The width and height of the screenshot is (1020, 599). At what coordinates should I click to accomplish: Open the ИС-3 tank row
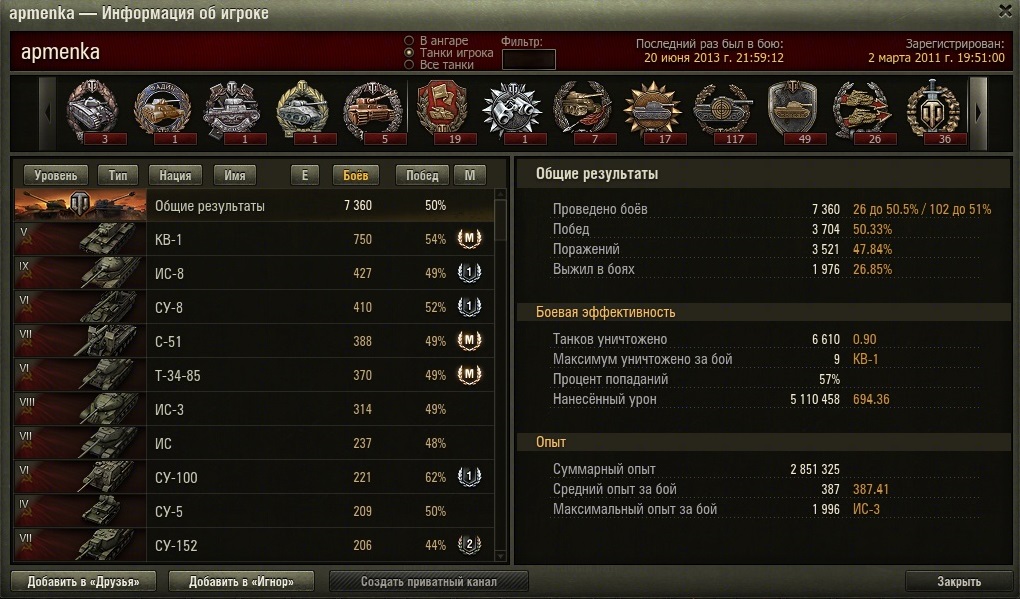pyautogui.click(x=254, y=409)
